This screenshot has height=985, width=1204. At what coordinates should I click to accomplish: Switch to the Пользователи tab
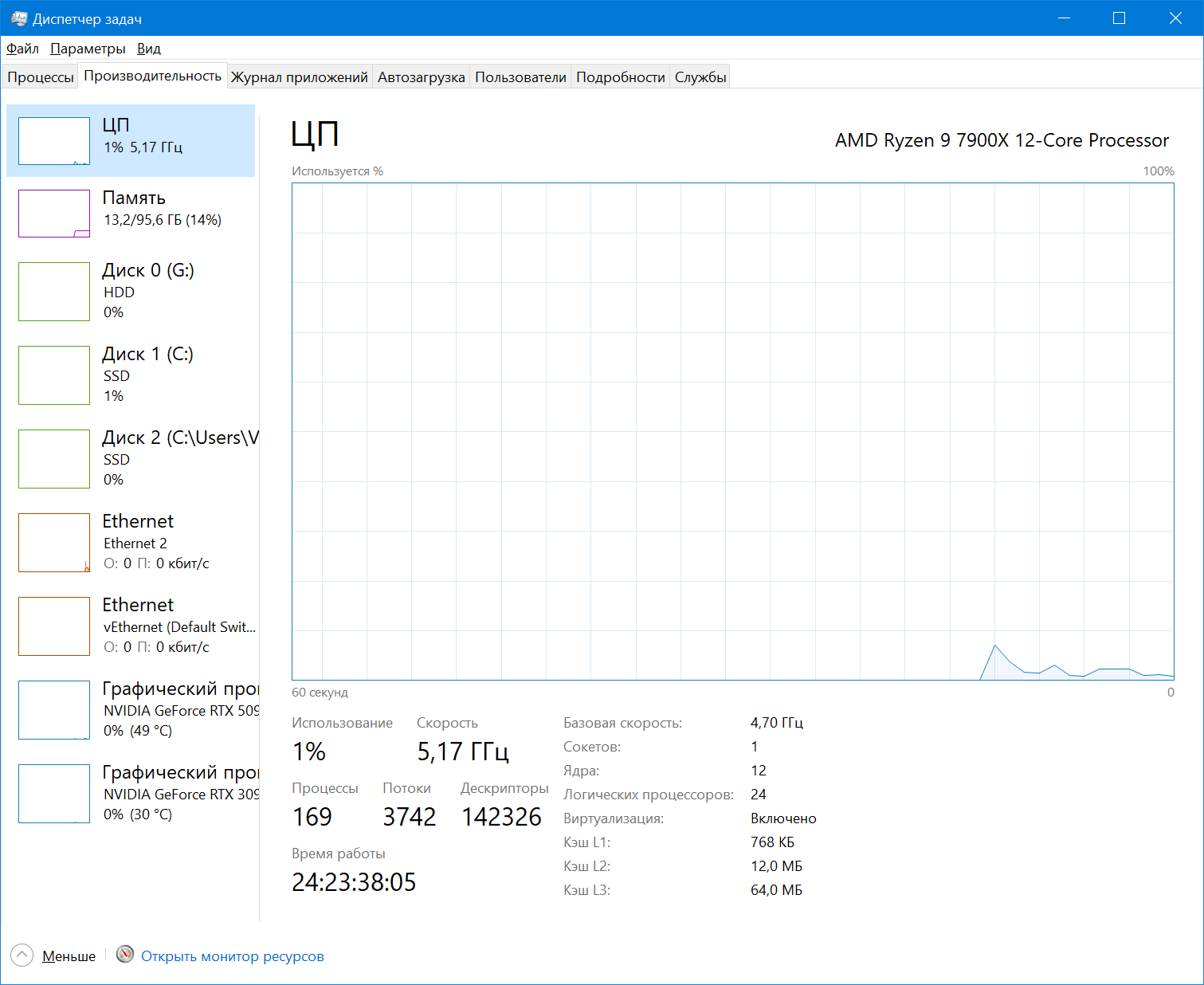coord(520,77)
